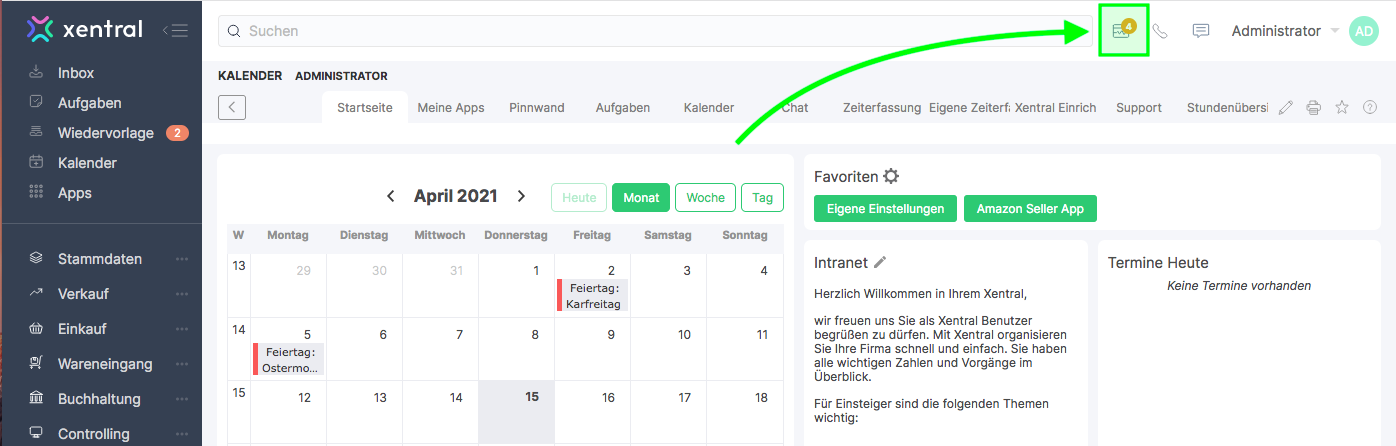This screenshot has width=1396, height=446.
Task: Click the Eigene Einstellungen button
Action: [x=885, y=209]
